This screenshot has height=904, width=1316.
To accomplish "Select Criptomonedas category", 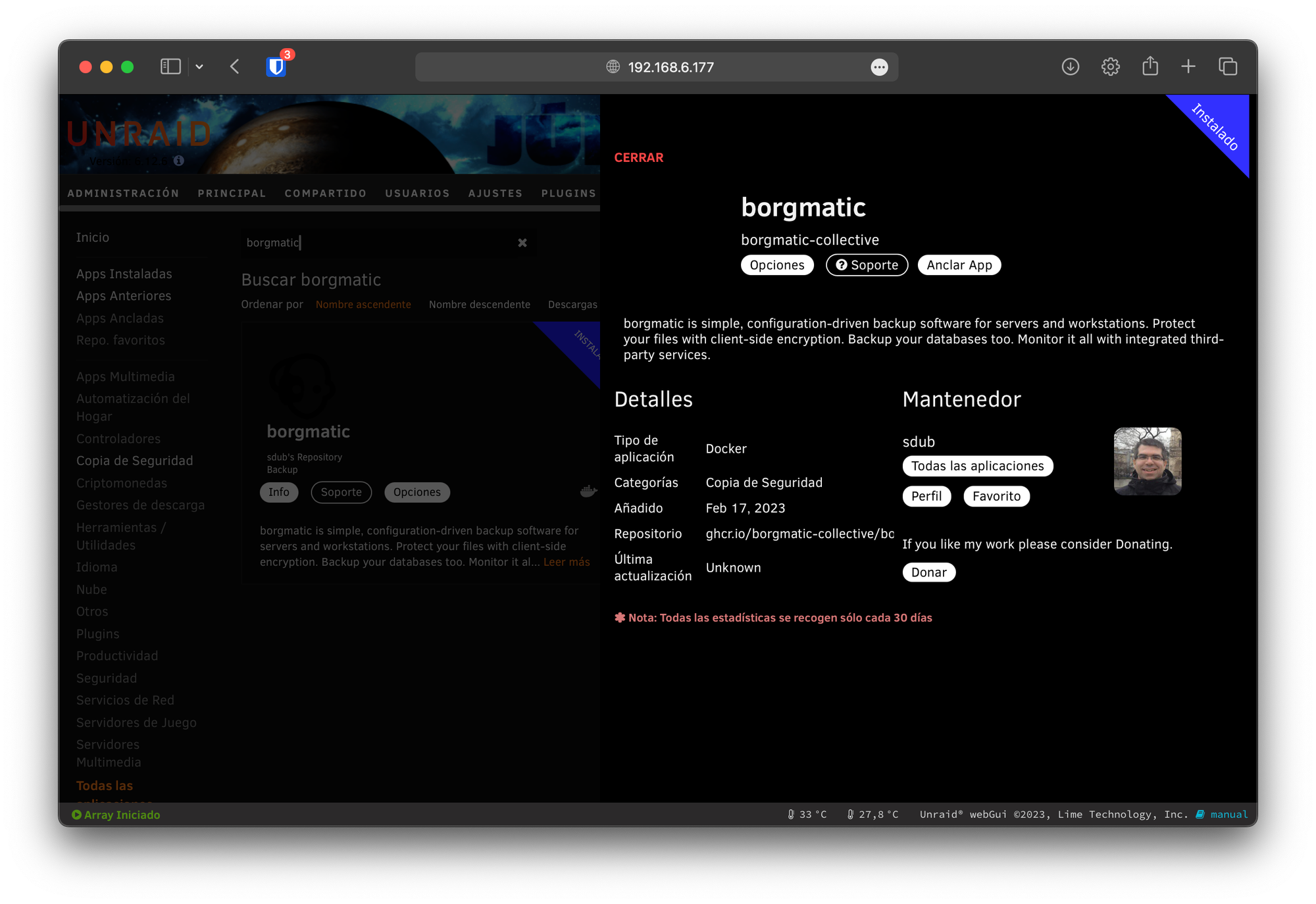I will [122, 483].
